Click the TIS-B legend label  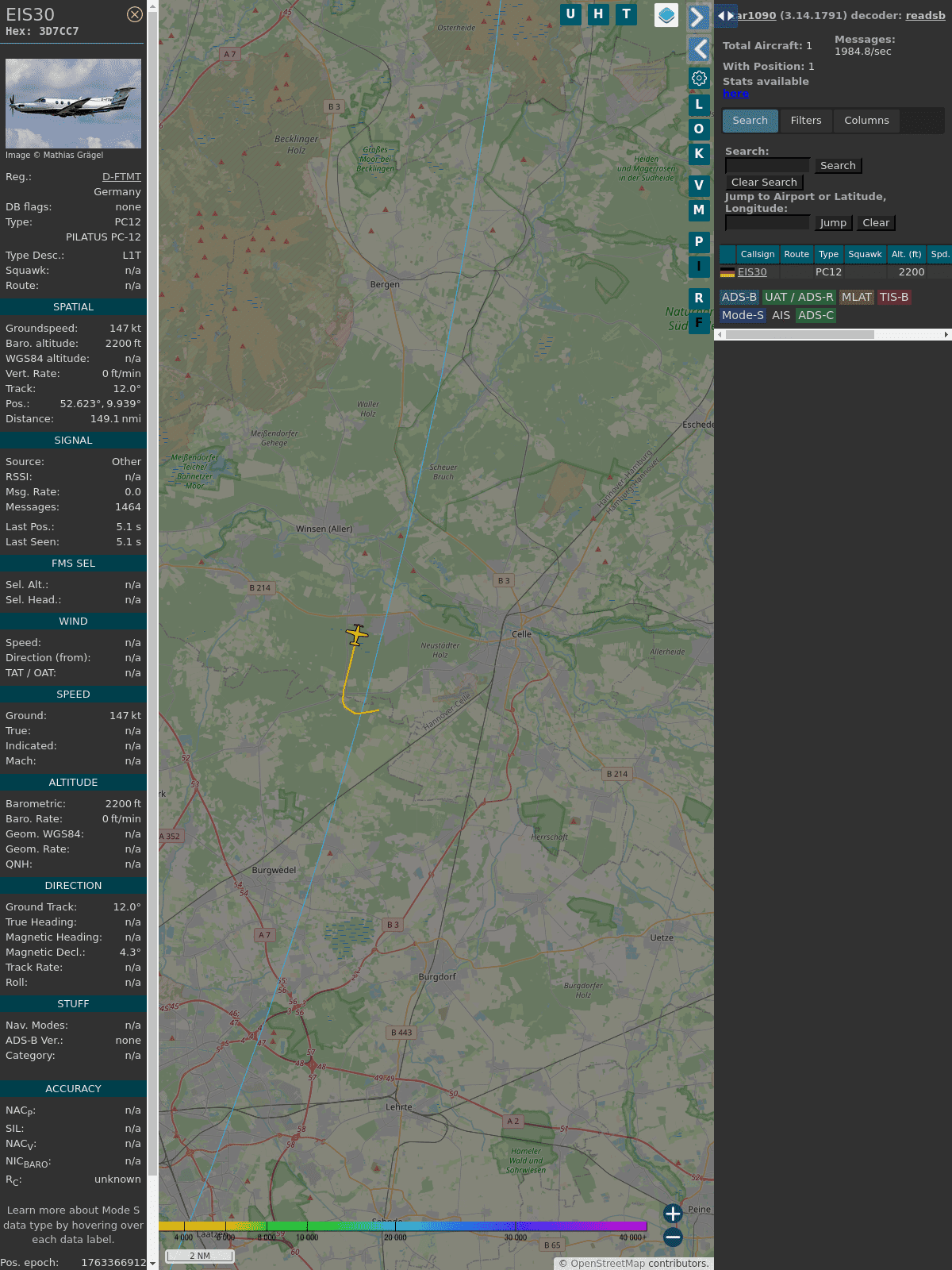pos(894,297)
